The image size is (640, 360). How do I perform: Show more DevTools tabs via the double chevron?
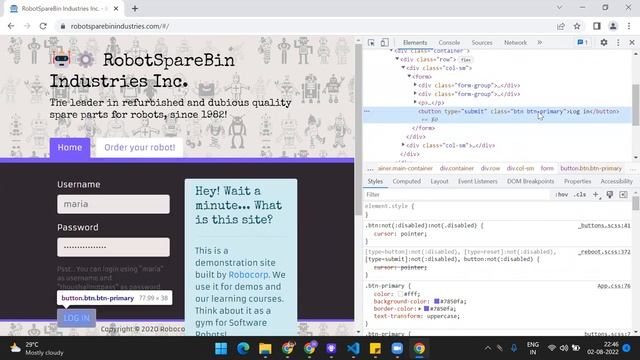pyautogui.click(x=540, y=42)
